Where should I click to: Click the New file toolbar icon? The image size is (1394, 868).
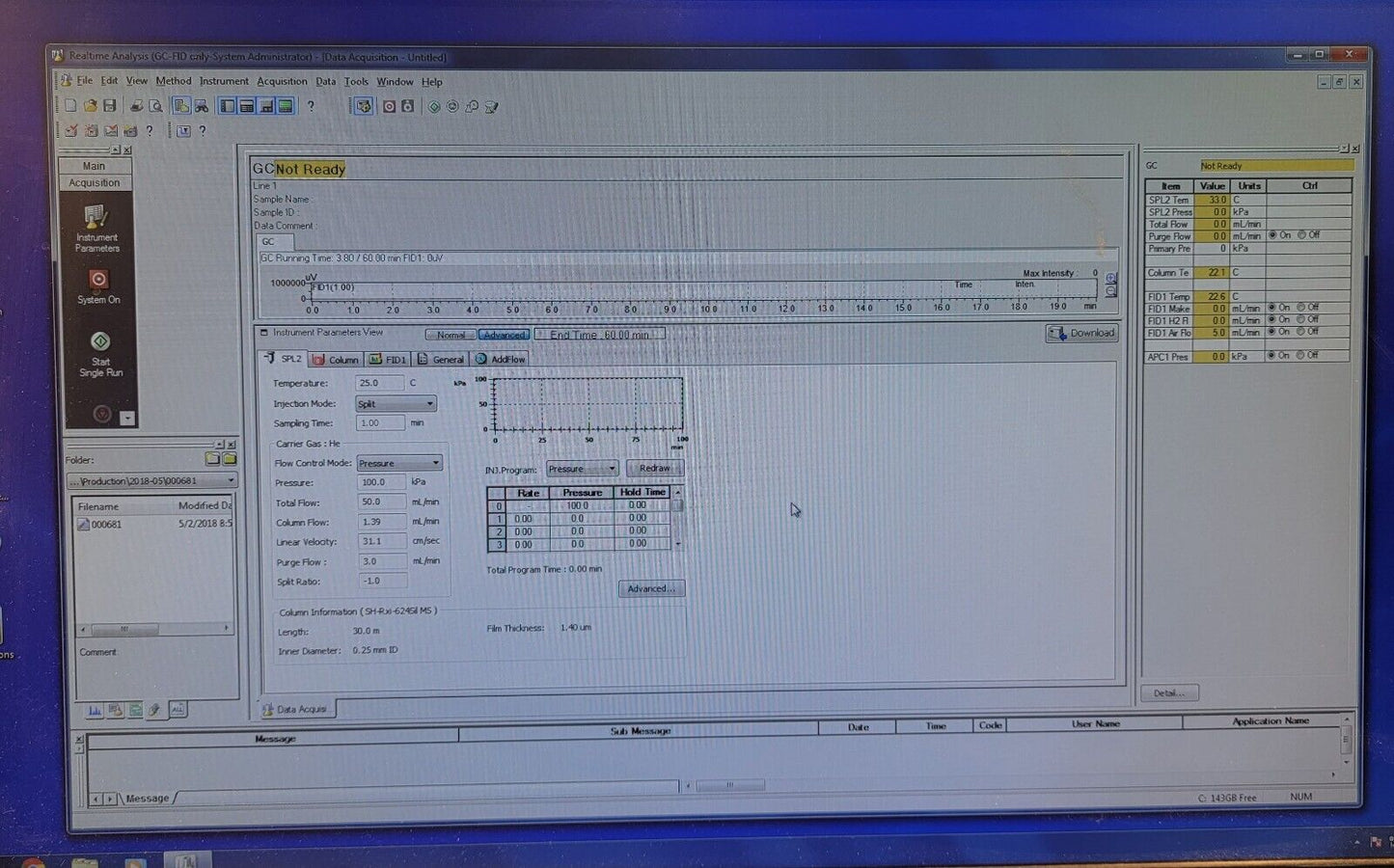(70, 106)
